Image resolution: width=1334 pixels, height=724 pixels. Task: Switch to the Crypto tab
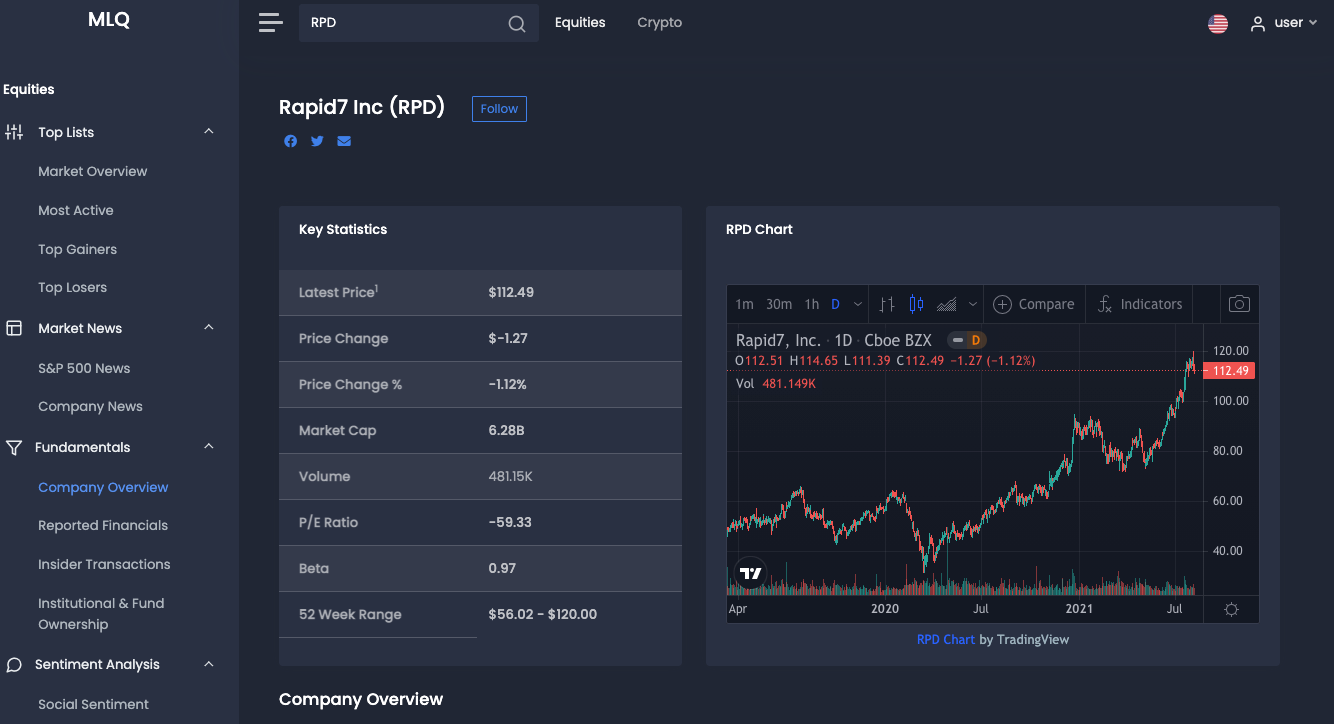tap(660, 22)
